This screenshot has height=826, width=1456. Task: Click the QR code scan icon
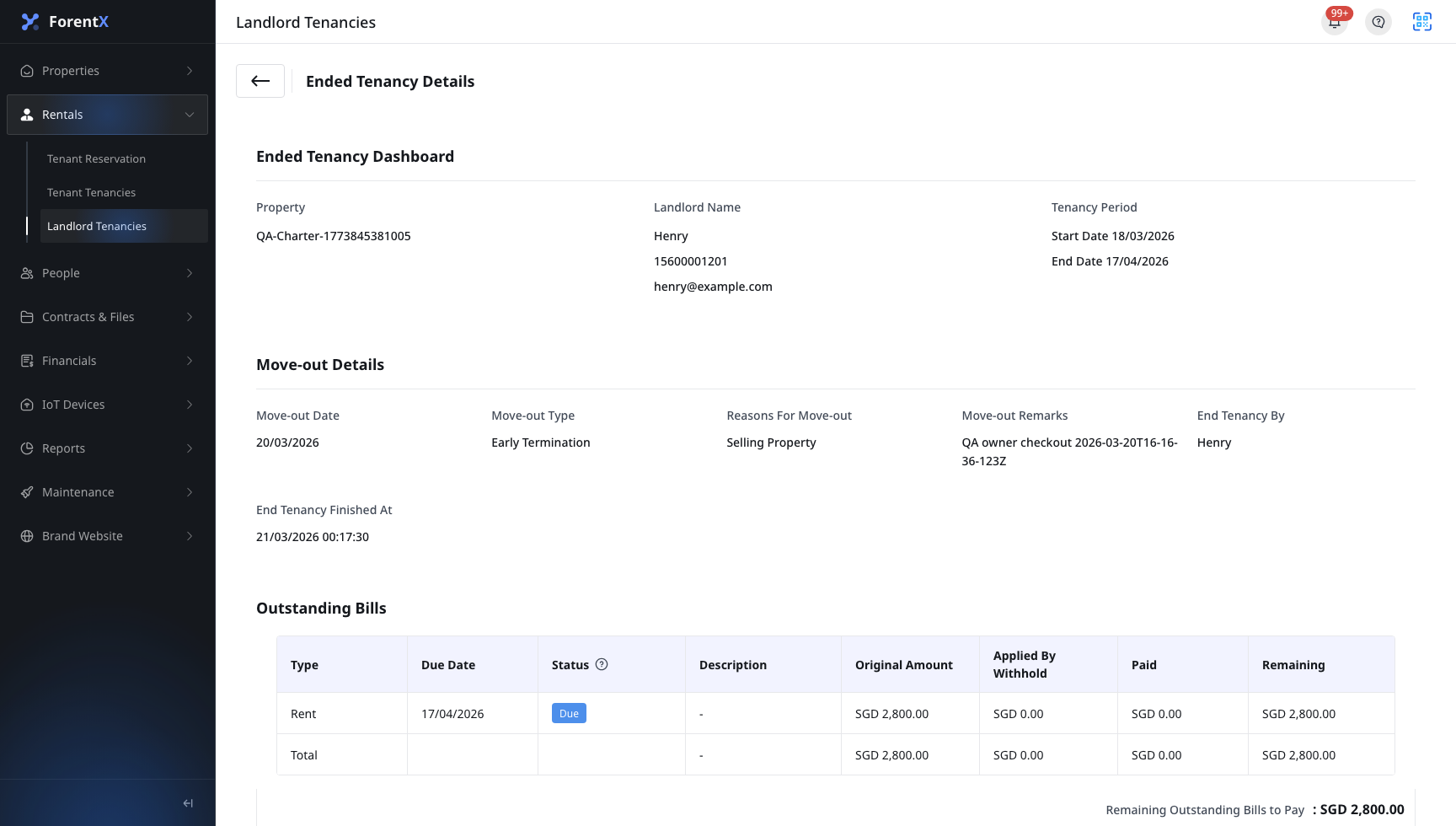[x=1422, y=22]
